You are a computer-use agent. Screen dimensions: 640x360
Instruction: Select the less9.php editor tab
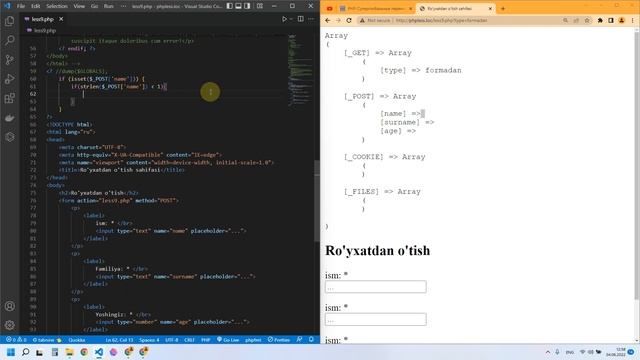pos(44,19)
